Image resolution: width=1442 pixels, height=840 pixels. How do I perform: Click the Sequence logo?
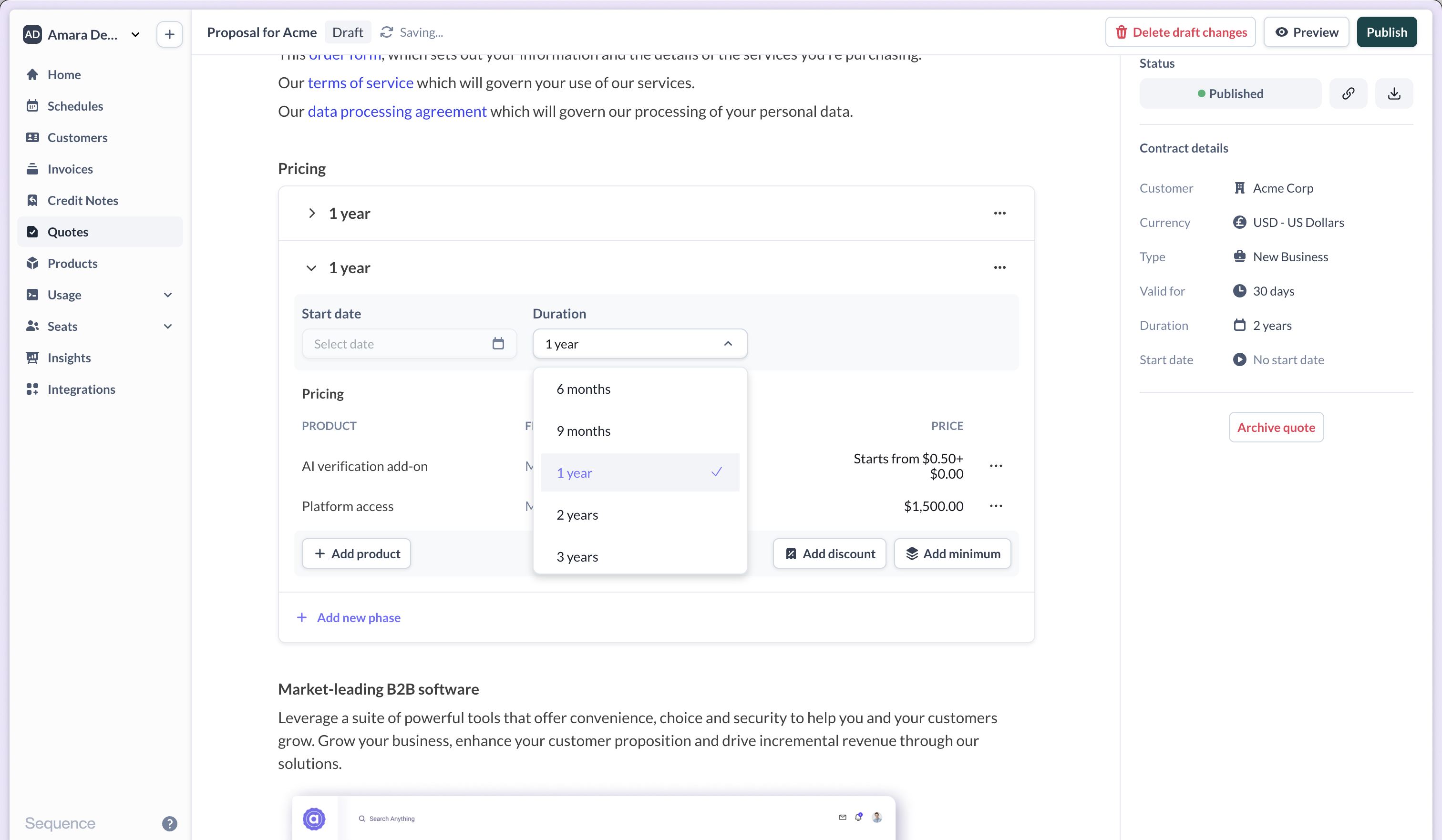coord(60,823)
